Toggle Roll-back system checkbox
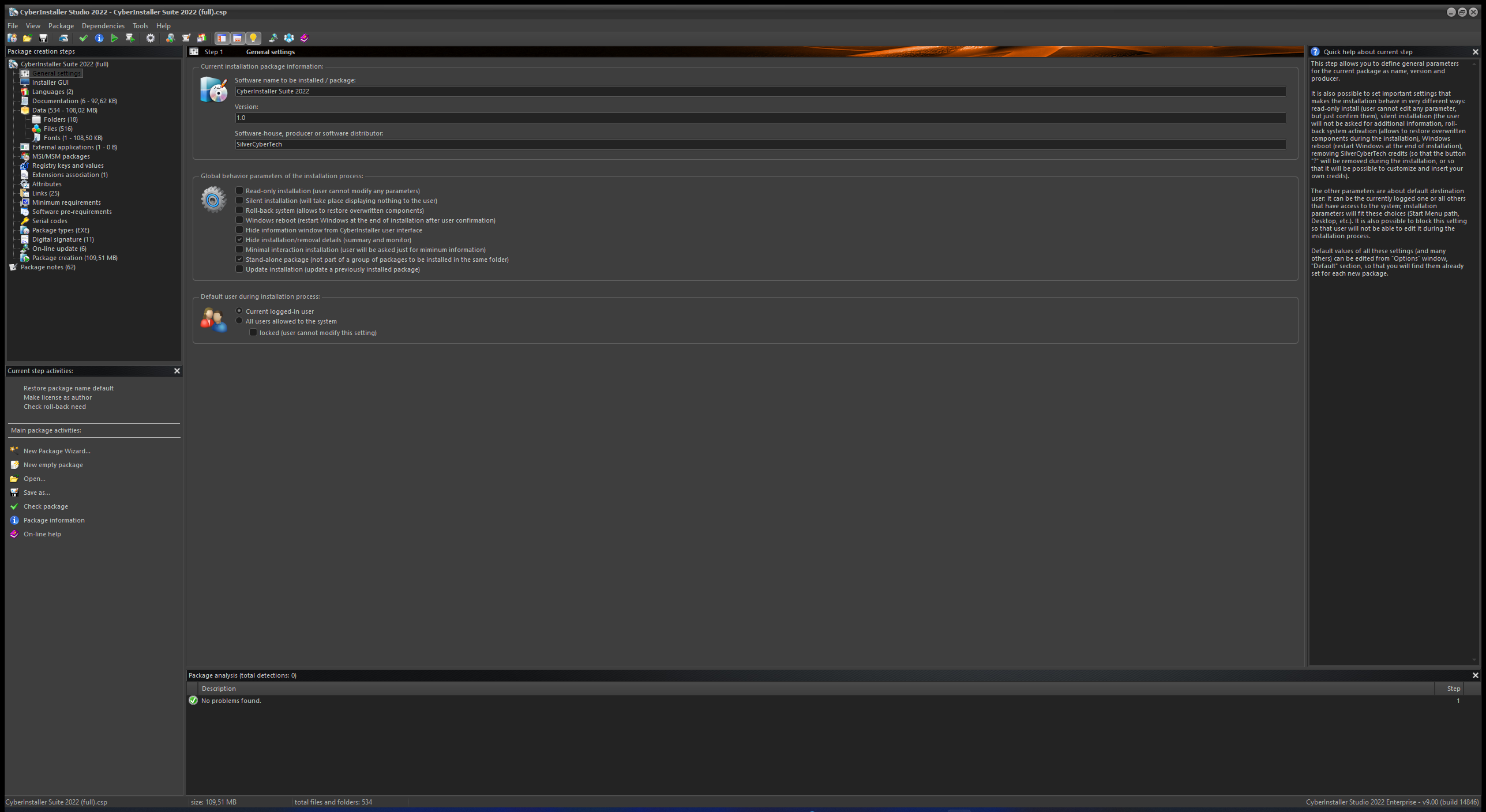This screenshot has height=812, width=1486. point(239,210)
